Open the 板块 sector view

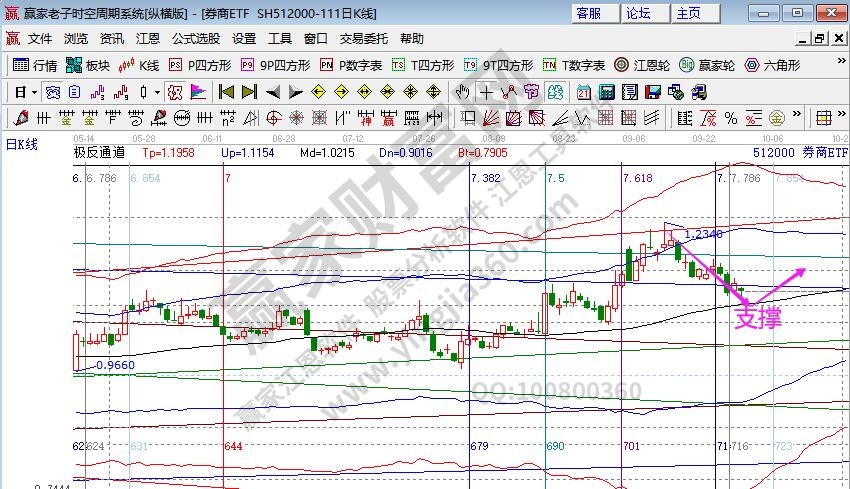pyautogui.click(x=88, y=65)
